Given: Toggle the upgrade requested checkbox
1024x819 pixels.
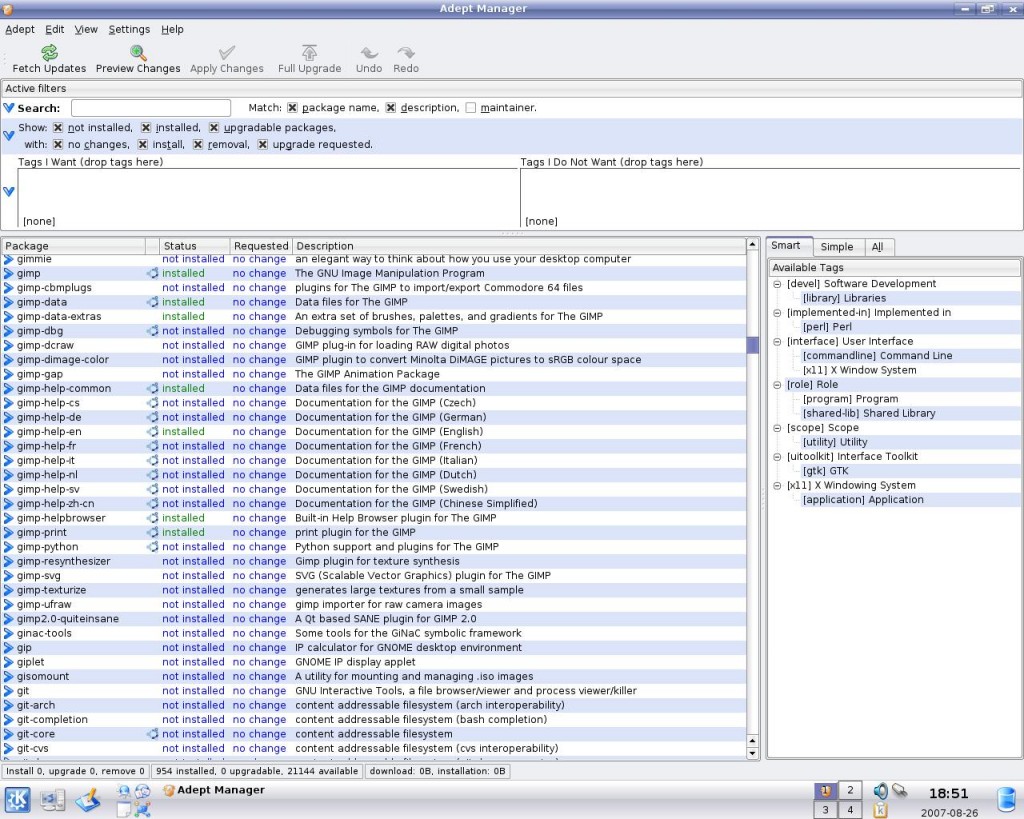Looking at the screenshot, I should [263, 144].
